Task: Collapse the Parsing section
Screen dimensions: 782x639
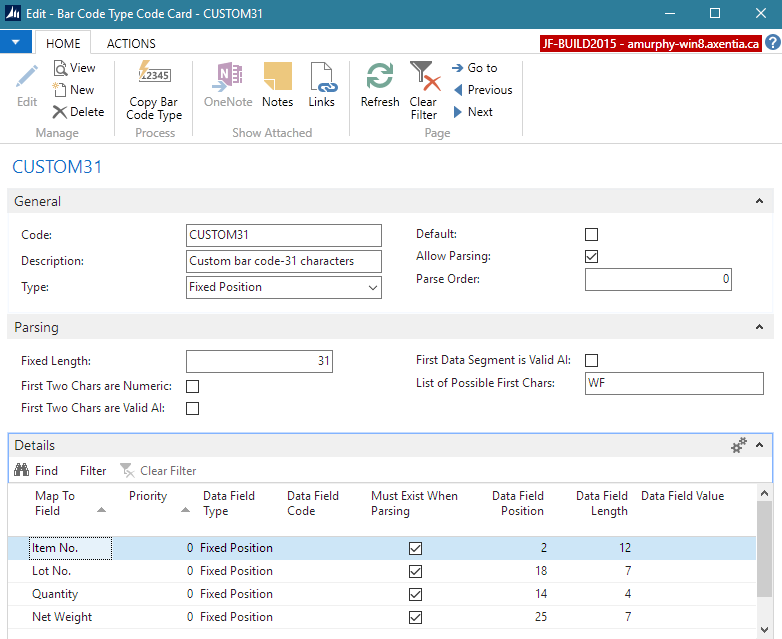Action: (x=759, y=327)
